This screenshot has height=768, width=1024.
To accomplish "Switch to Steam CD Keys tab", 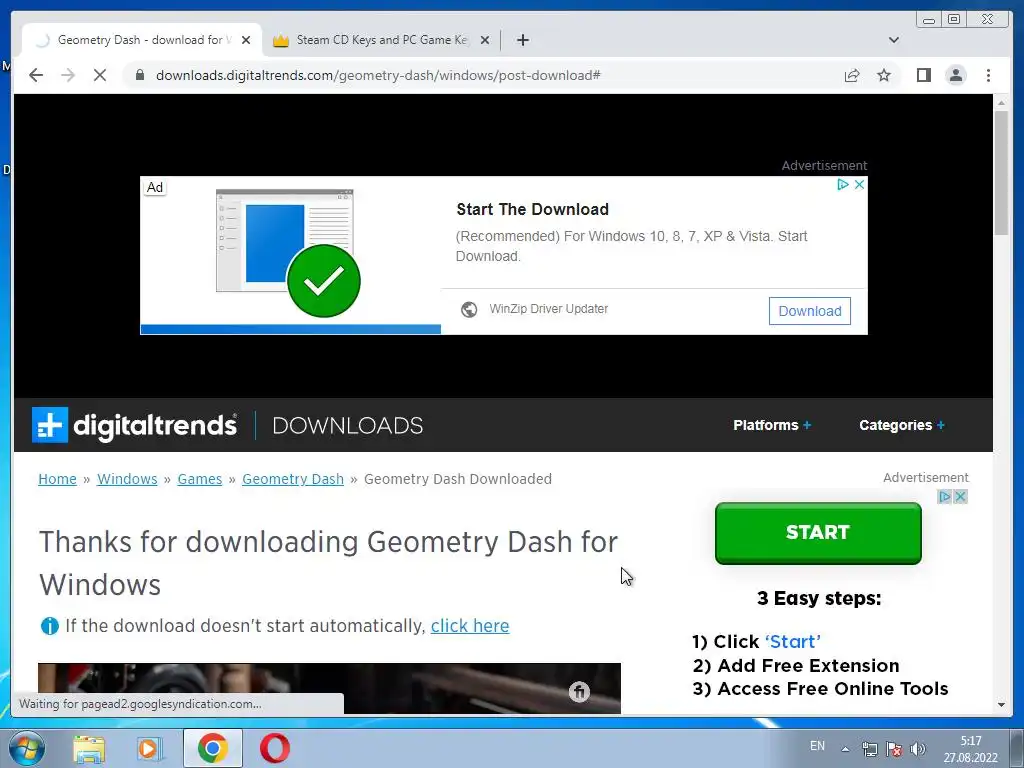I will pos(381,40).
